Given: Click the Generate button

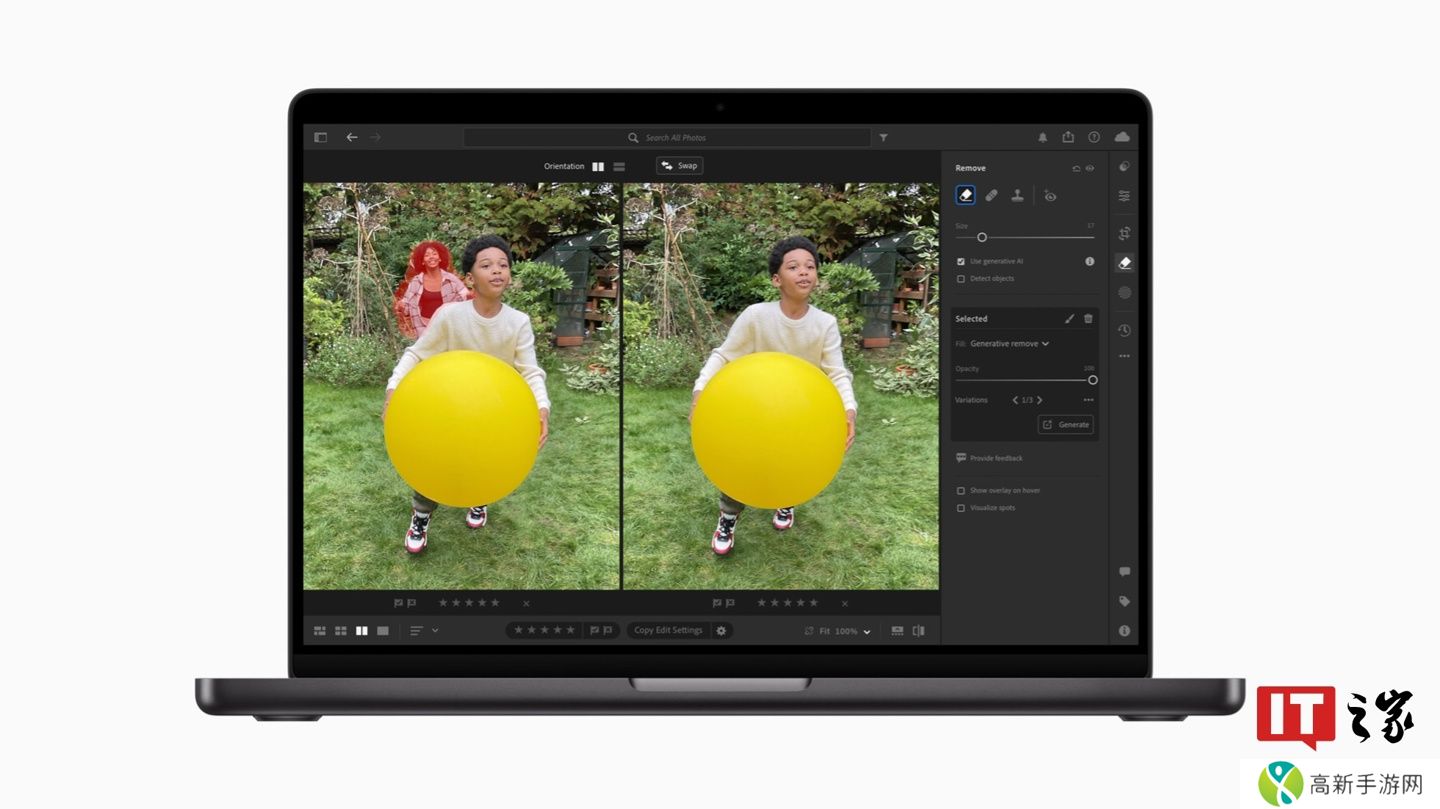Looking at the screenshot, I should click(1065, 425).
